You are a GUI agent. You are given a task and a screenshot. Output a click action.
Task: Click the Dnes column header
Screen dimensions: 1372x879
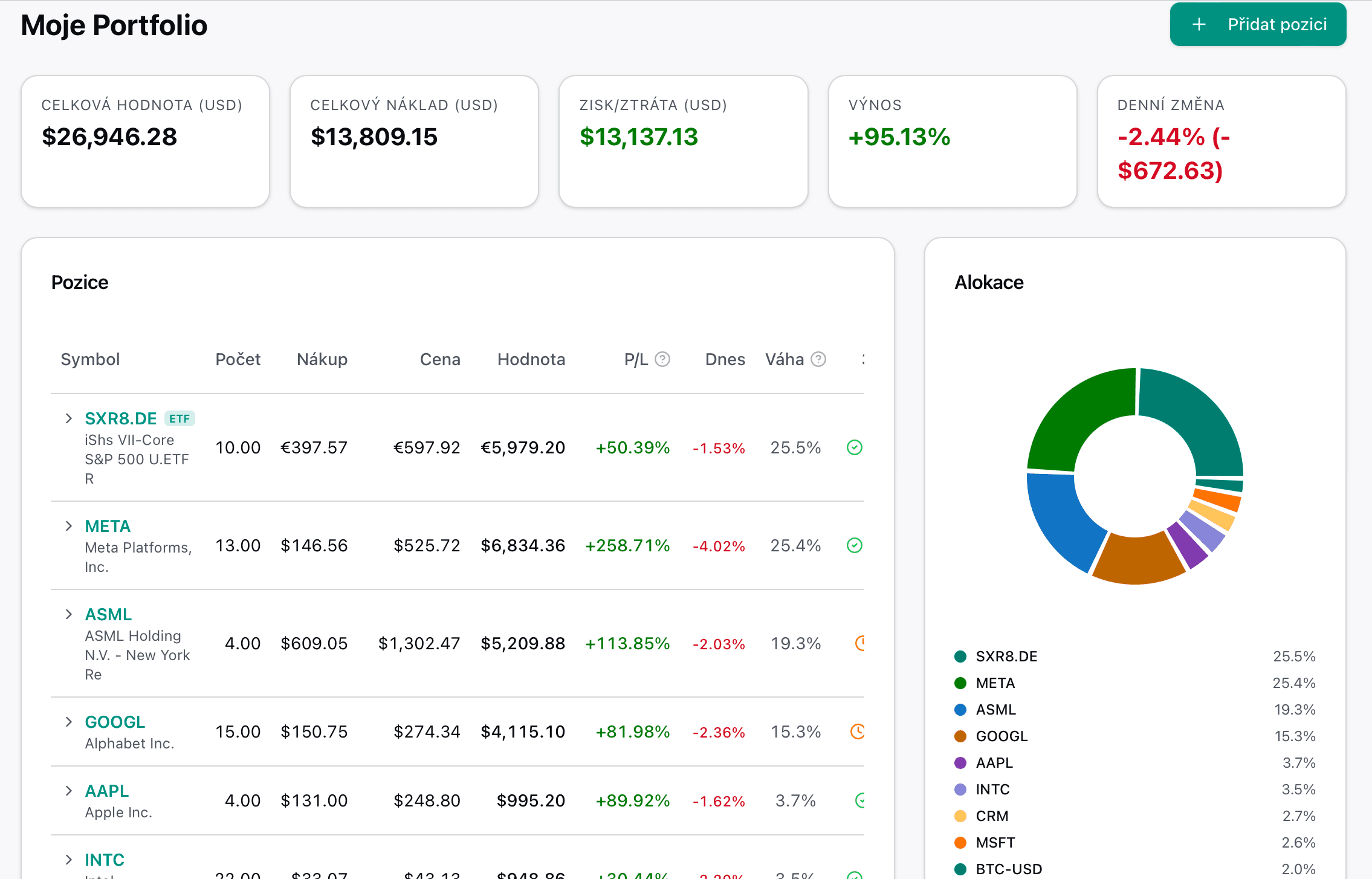click(725, 360)
